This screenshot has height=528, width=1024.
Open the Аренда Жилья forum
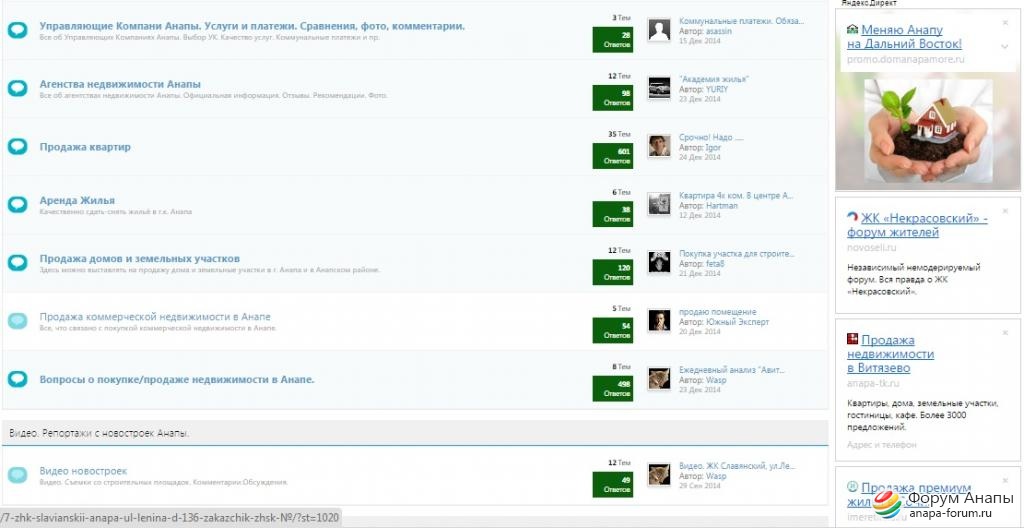click(77, 200)
